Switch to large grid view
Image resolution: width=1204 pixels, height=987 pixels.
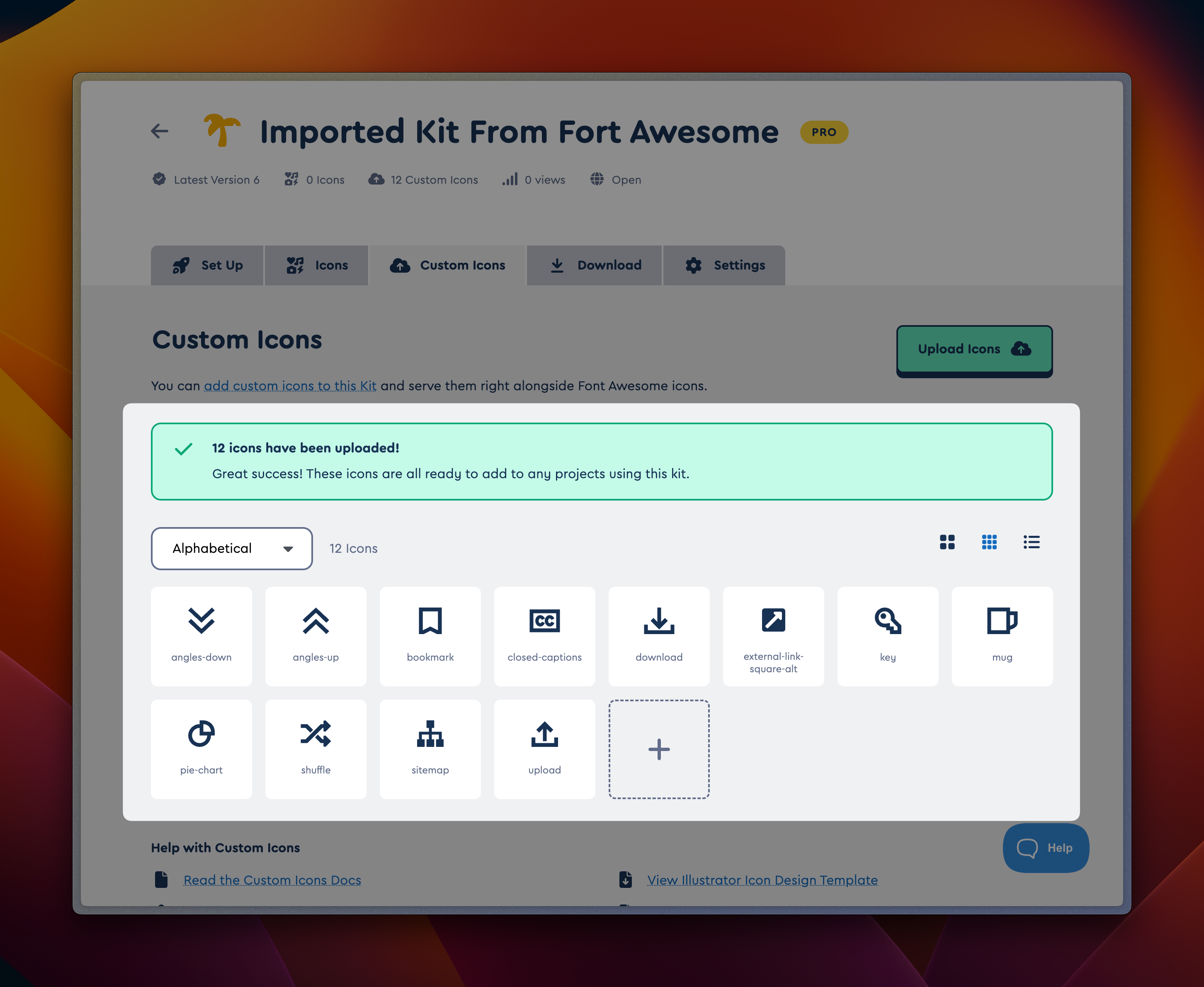(x=947, y=542)
